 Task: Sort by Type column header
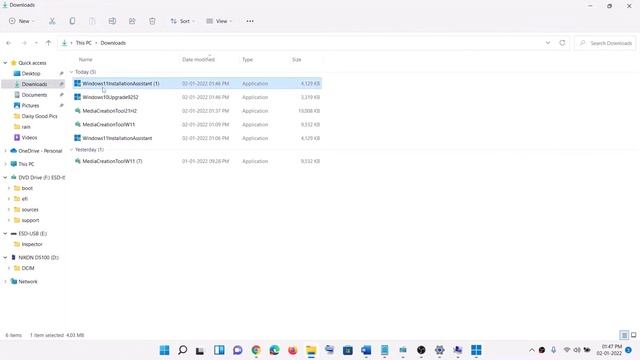click(x=247, y=60)
